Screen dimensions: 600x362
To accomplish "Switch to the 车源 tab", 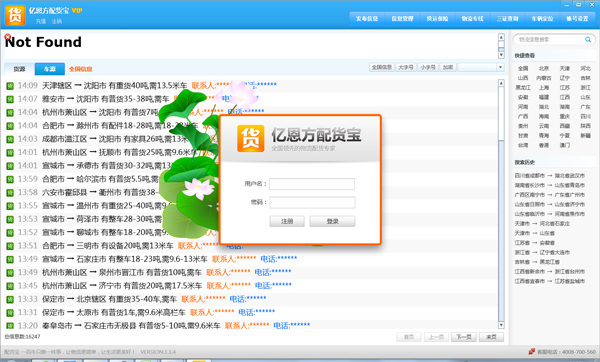I will point(50,69).
